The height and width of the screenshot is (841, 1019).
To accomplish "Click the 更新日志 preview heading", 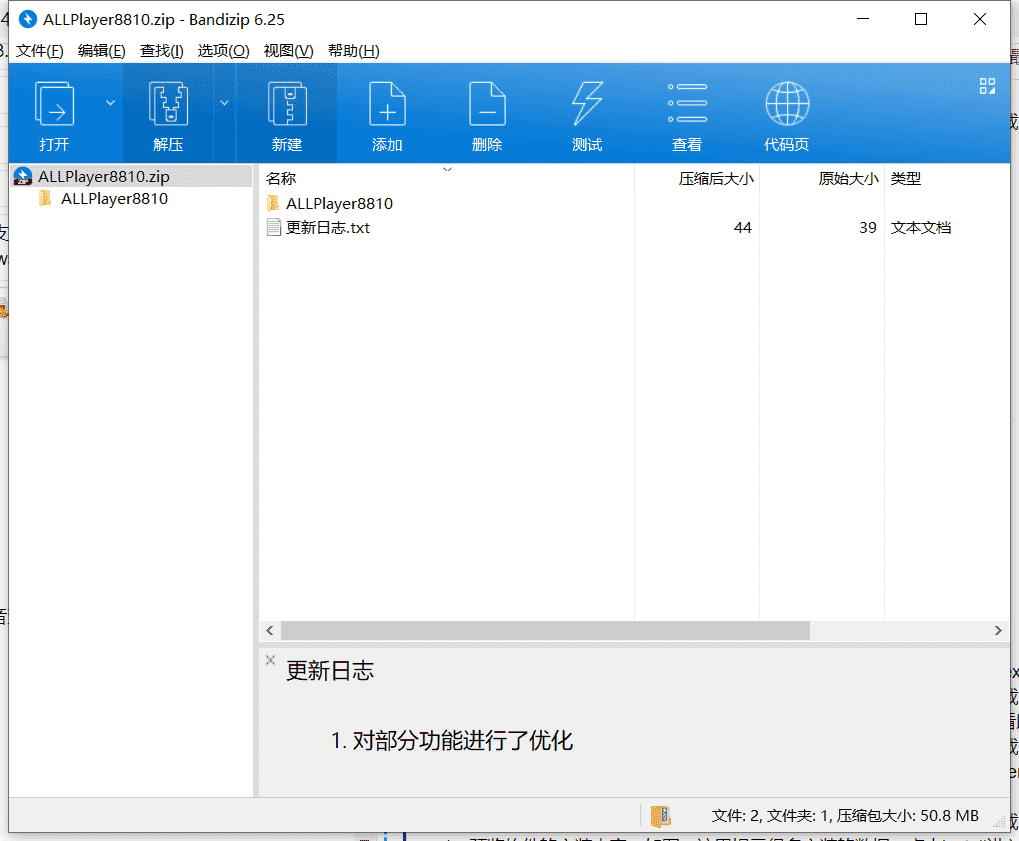I will point(330,671).
